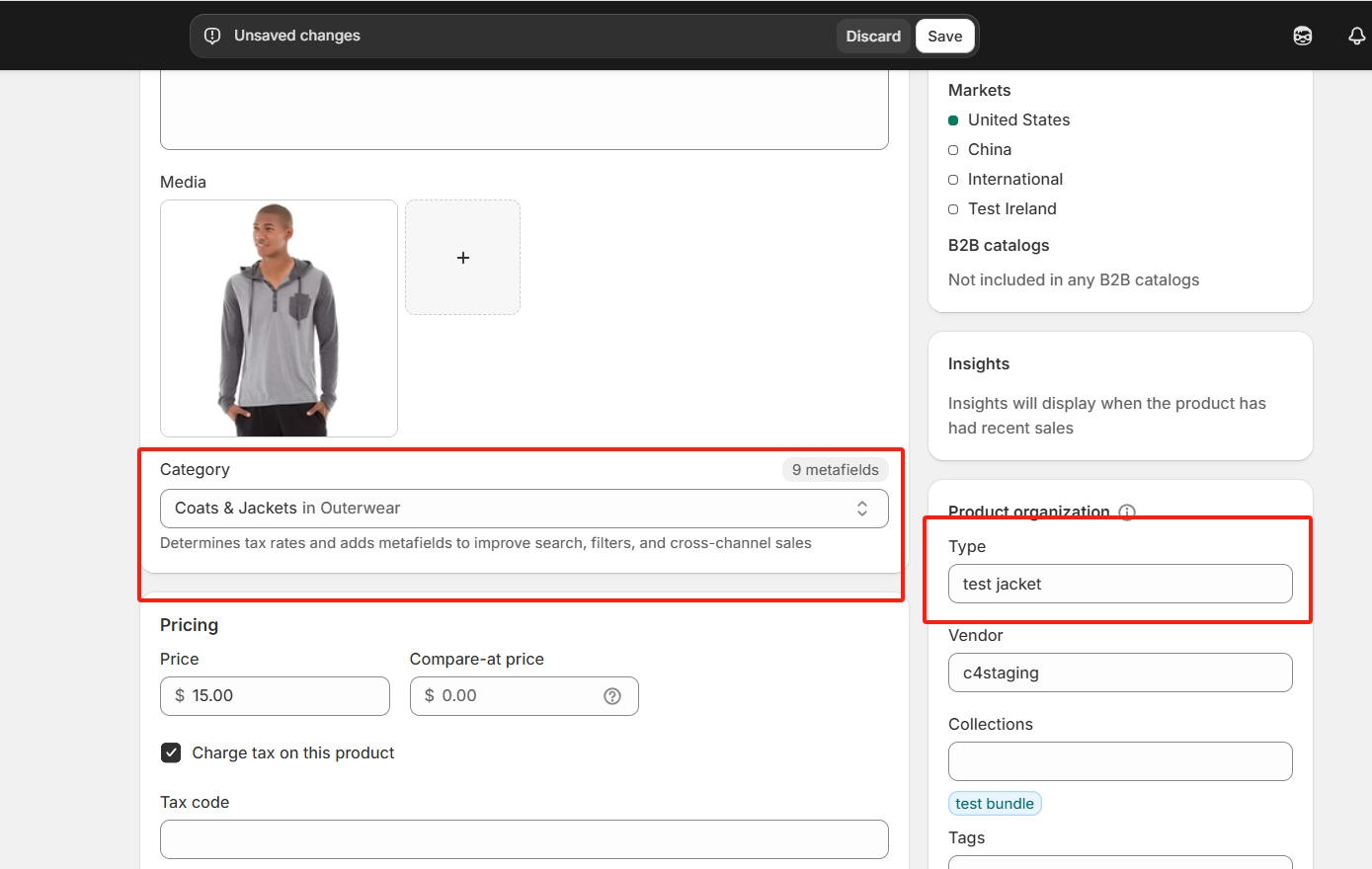Click the United States market status dot

(953, 120)
